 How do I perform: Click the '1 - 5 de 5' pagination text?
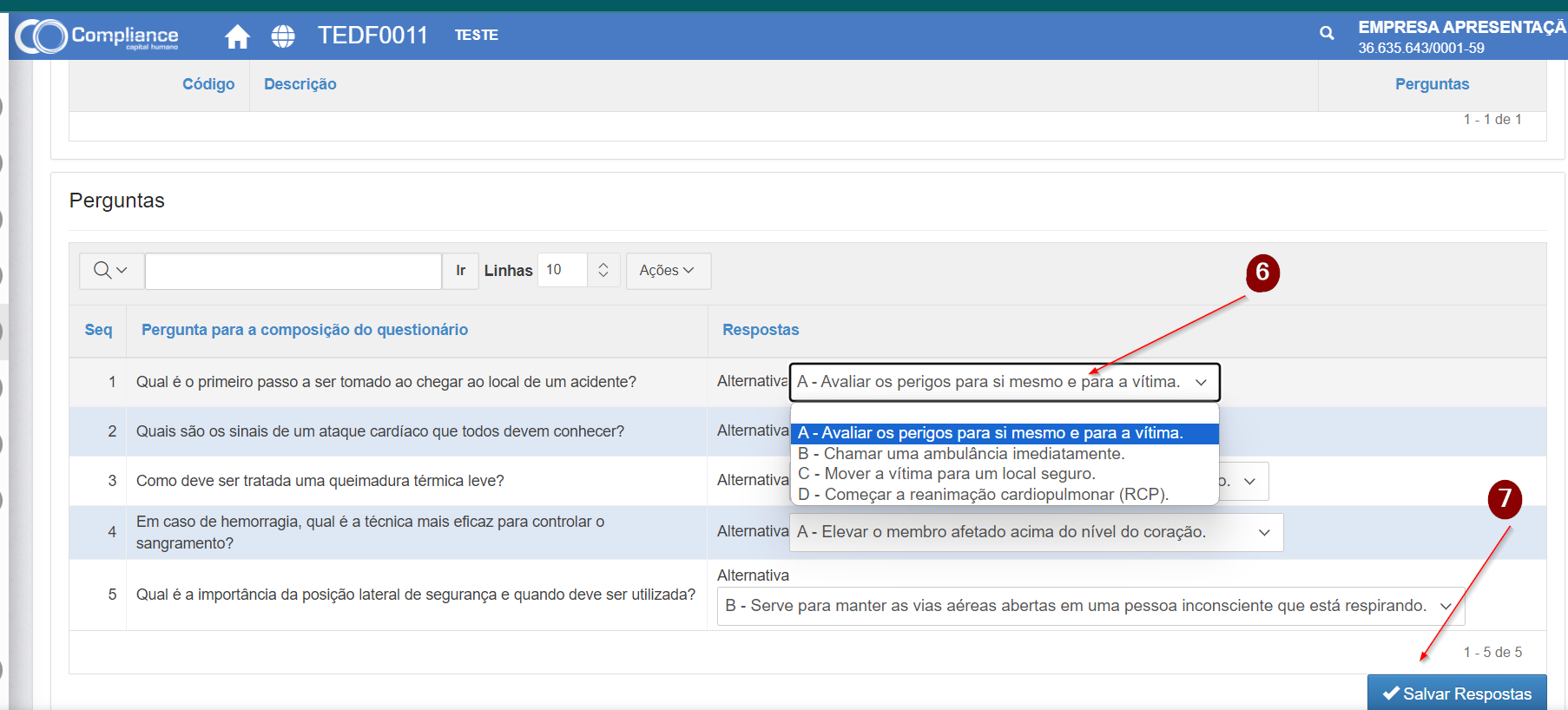[x=1492, y=652]
